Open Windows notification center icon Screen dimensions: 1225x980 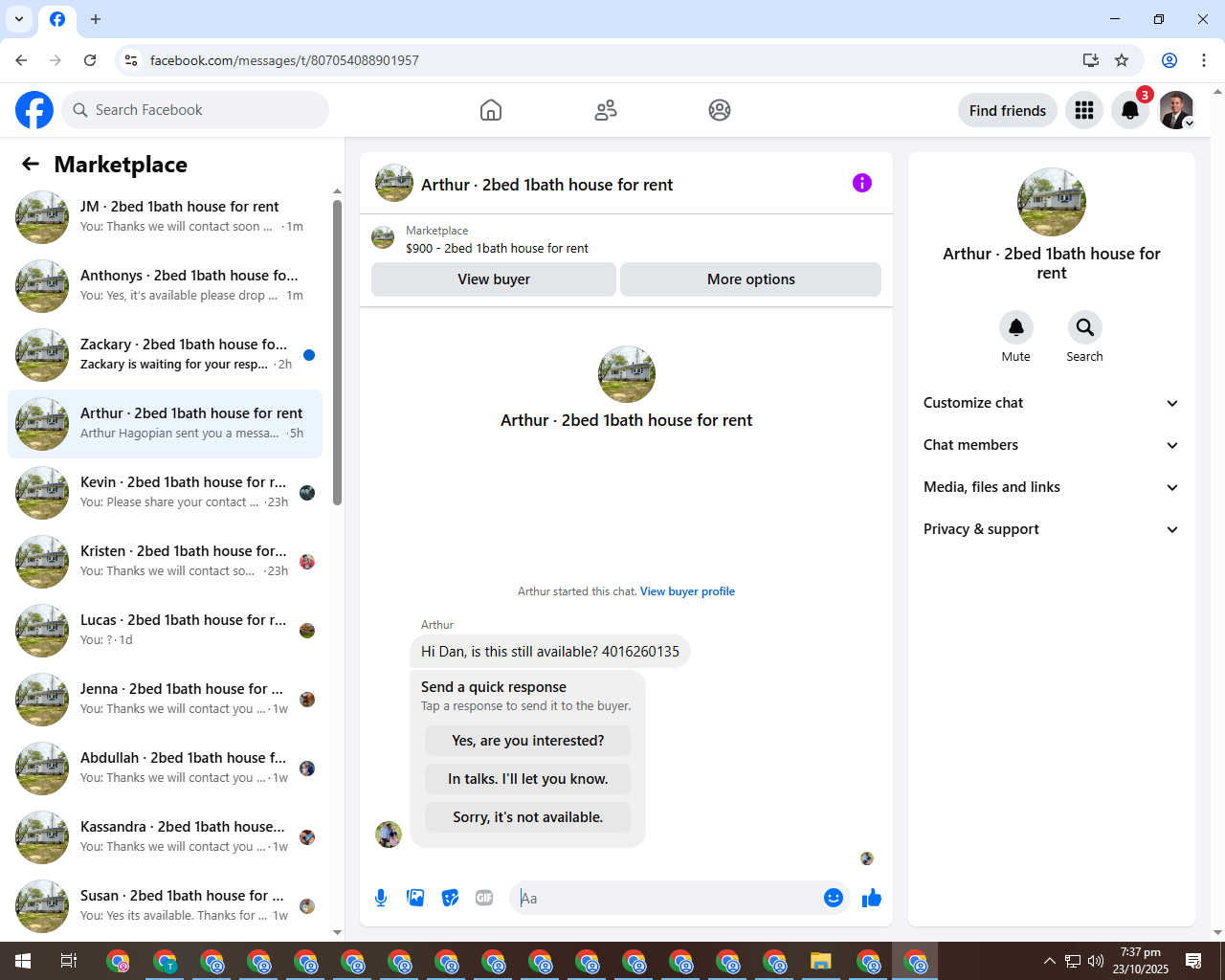1193,961
